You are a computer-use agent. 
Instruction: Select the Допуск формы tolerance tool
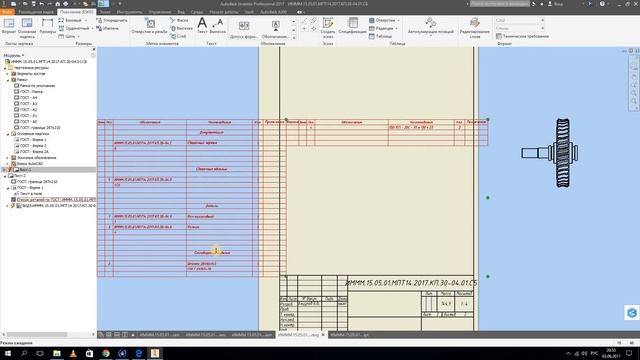tap(244, 29)
